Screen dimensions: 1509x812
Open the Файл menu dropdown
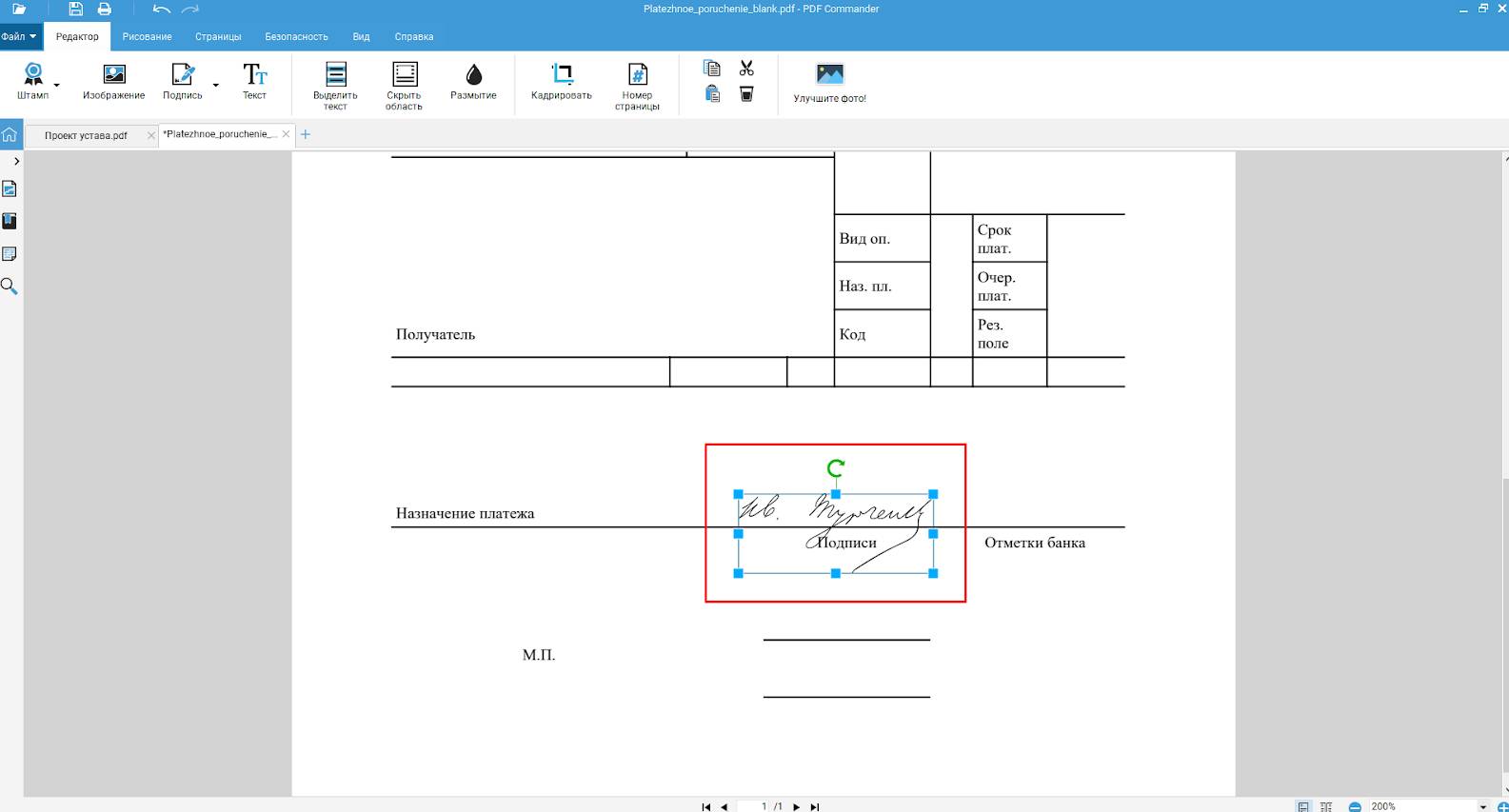tap(19, 36)
